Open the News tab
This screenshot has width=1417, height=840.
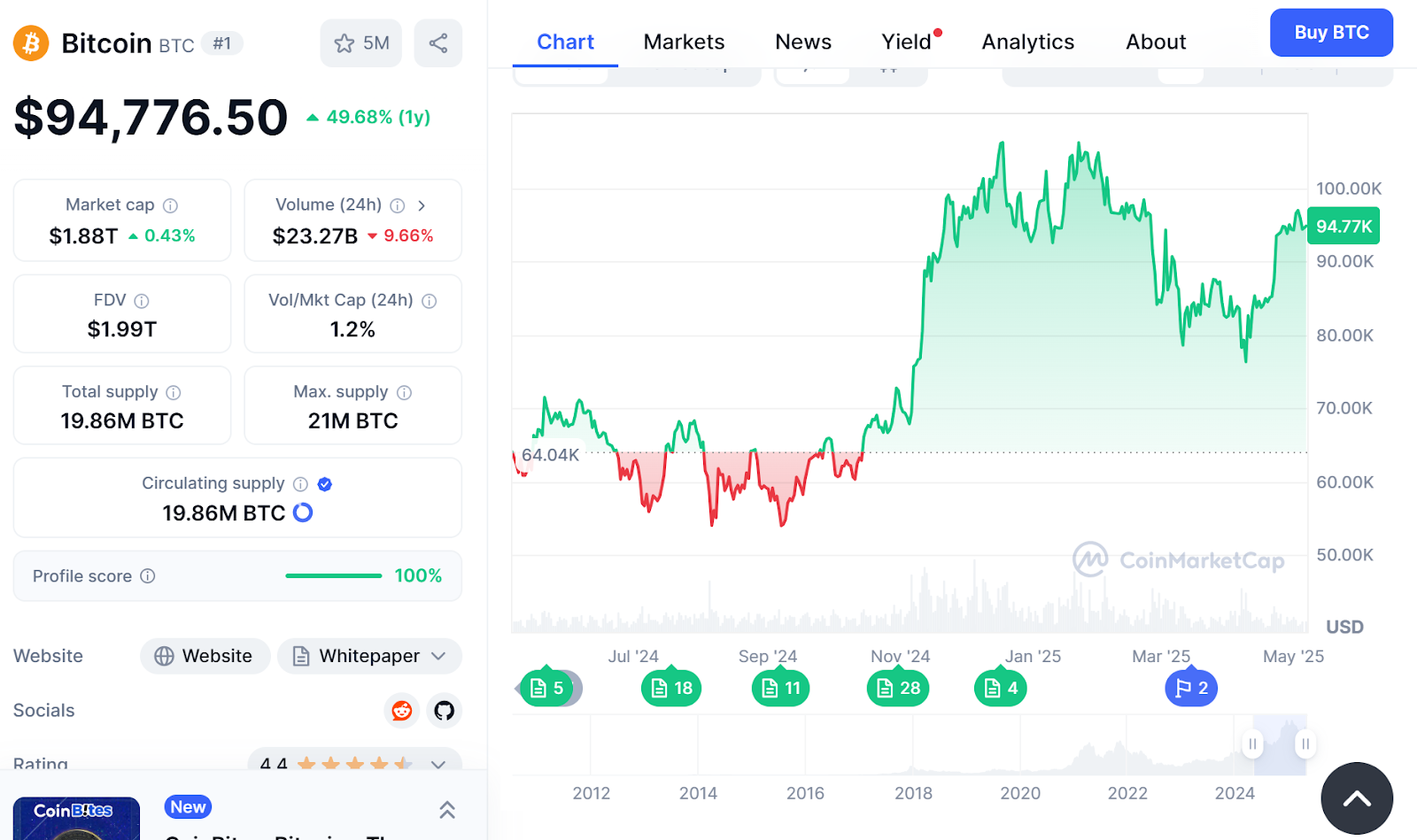click(x=803, y=42)
